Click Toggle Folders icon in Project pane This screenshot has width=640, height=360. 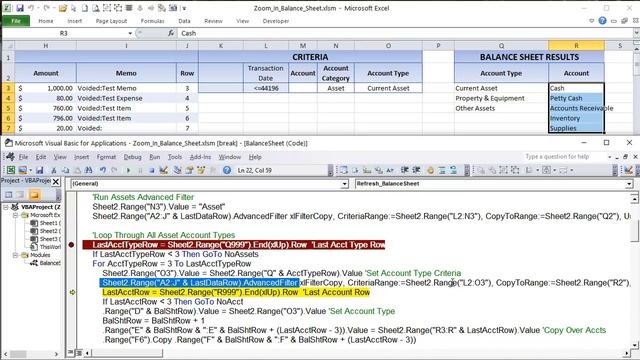(34, 195)
